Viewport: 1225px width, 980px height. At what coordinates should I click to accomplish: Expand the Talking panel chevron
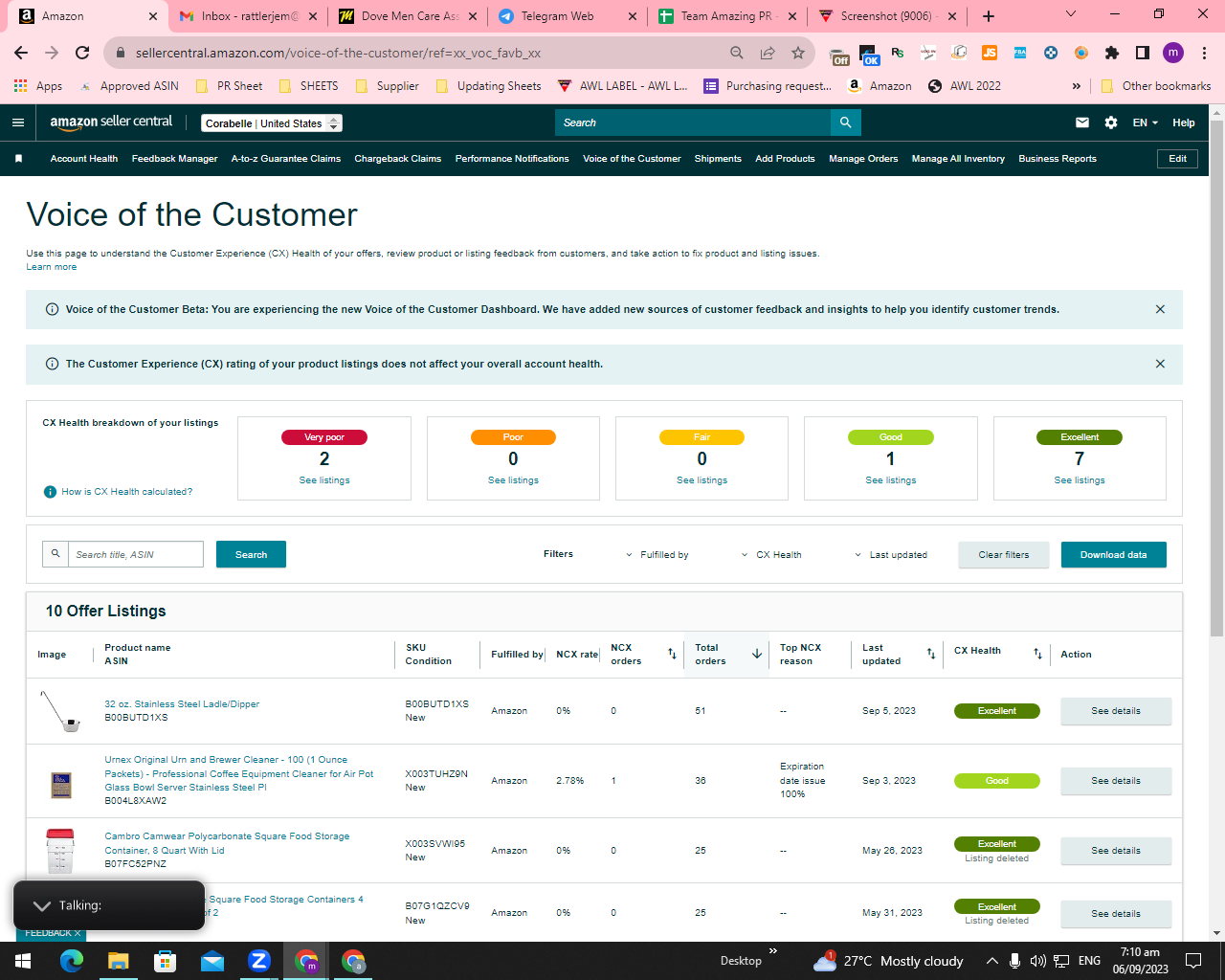pyautogui.click(x=41, y=905)
